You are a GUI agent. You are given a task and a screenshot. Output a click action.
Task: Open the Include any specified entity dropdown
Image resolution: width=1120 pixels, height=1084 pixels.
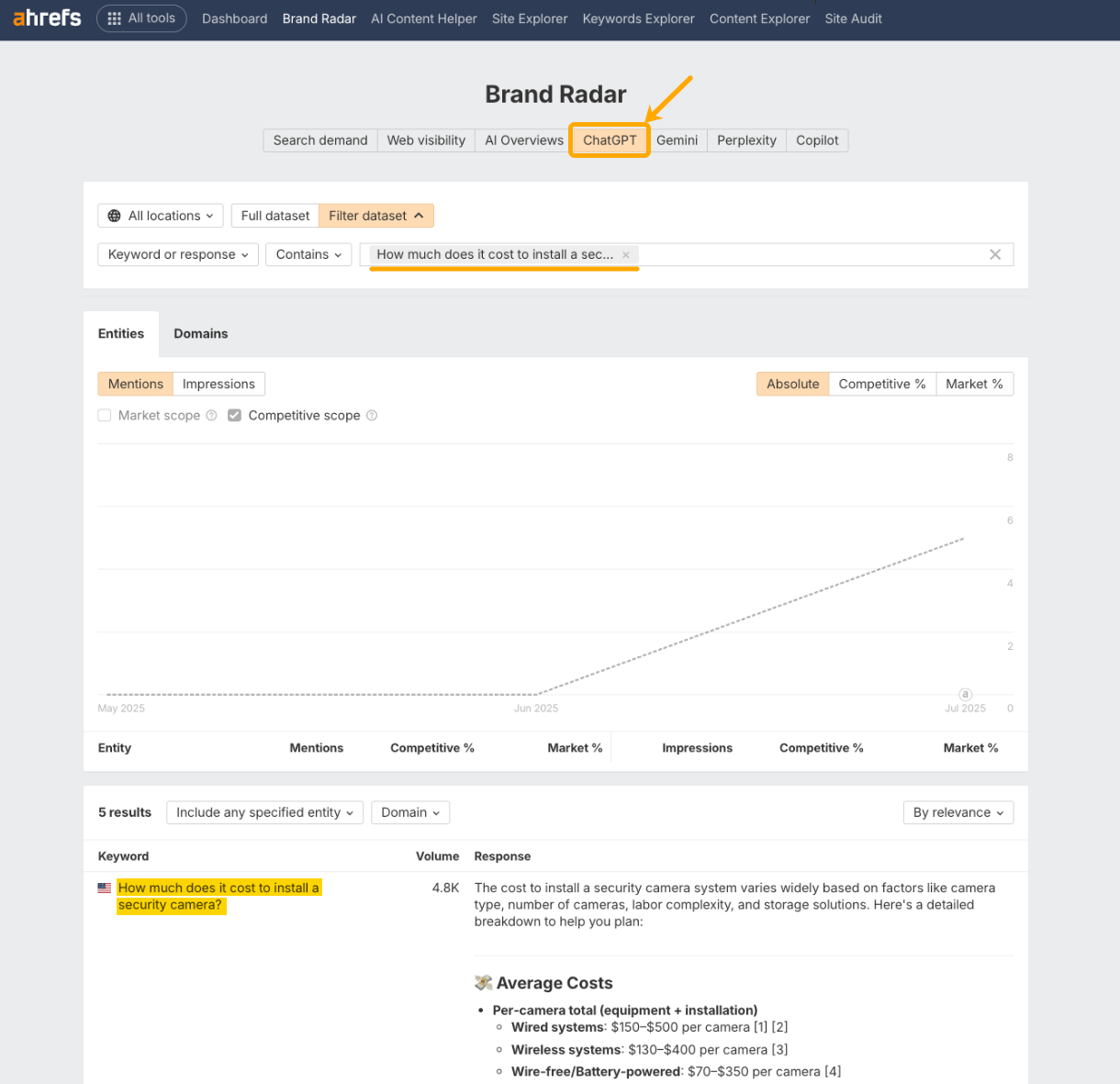[264, 812]
